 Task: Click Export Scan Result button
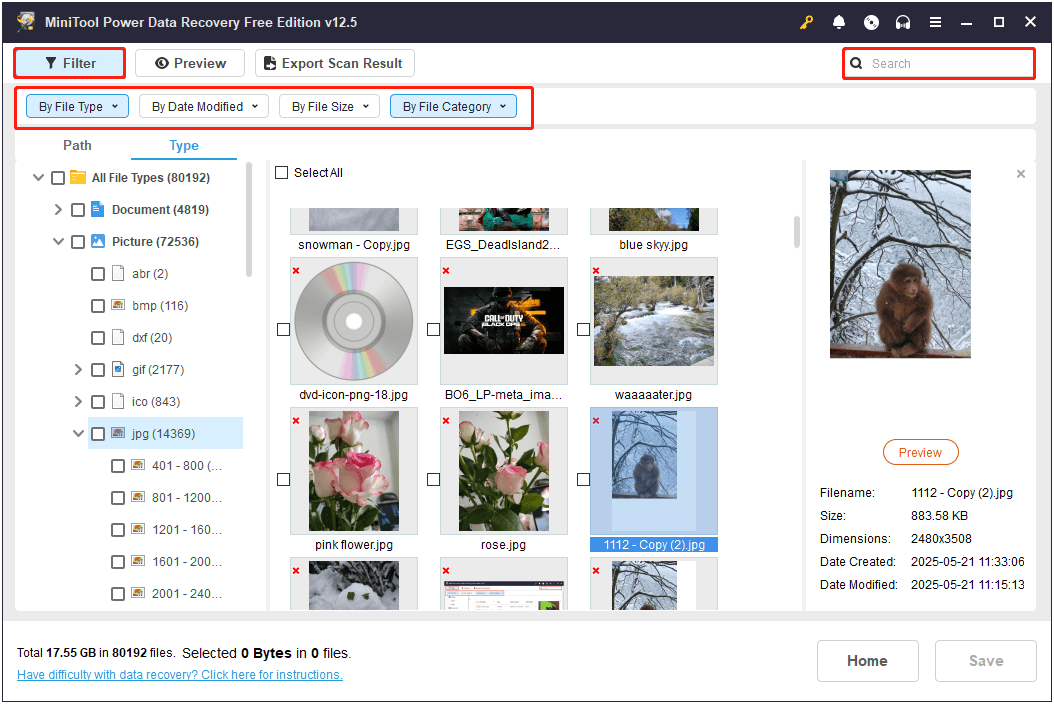[x=335, y=63]
